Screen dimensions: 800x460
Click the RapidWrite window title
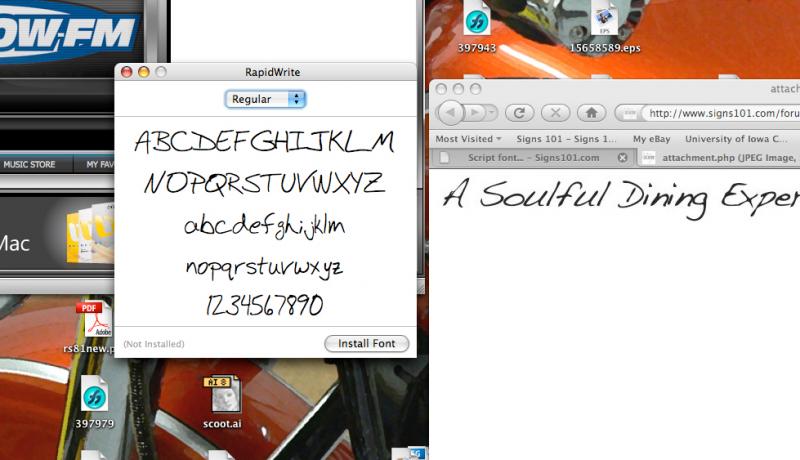272,72
